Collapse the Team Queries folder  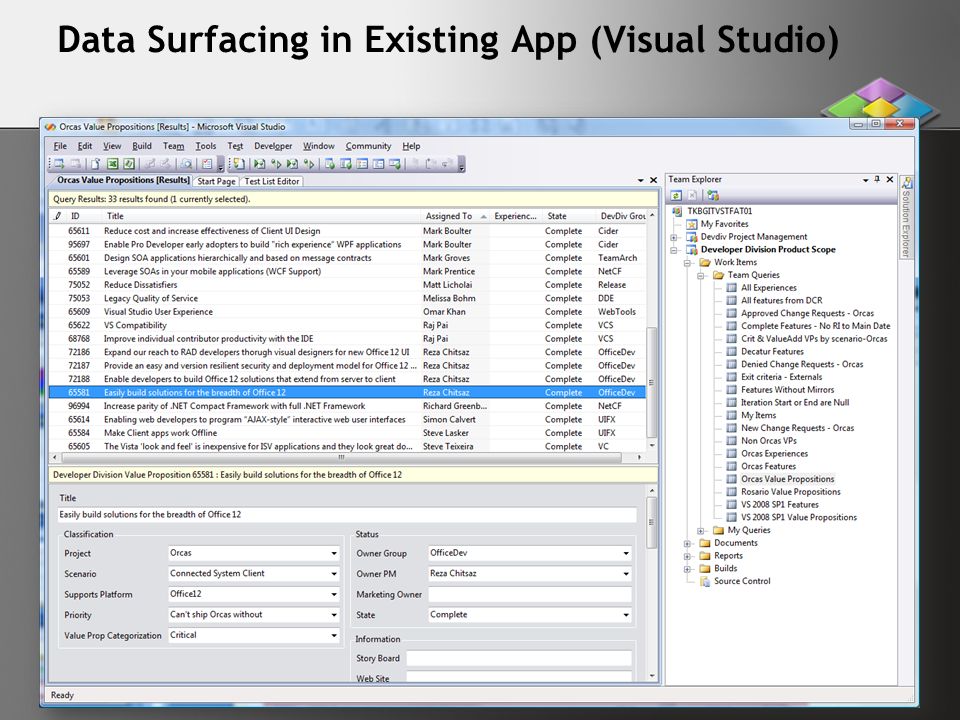(701, 276)
